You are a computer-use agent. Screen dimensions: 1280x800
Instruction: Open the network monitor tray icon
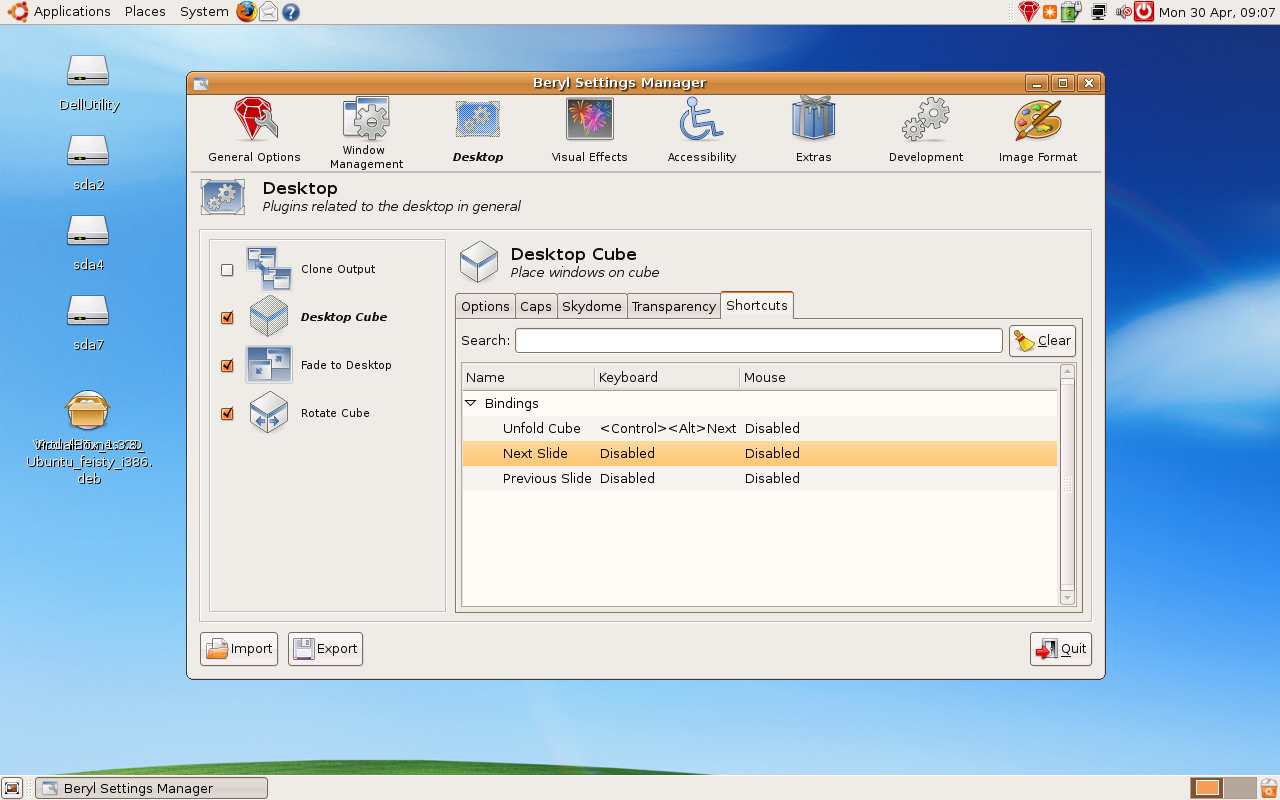(x=1099, y=12)
